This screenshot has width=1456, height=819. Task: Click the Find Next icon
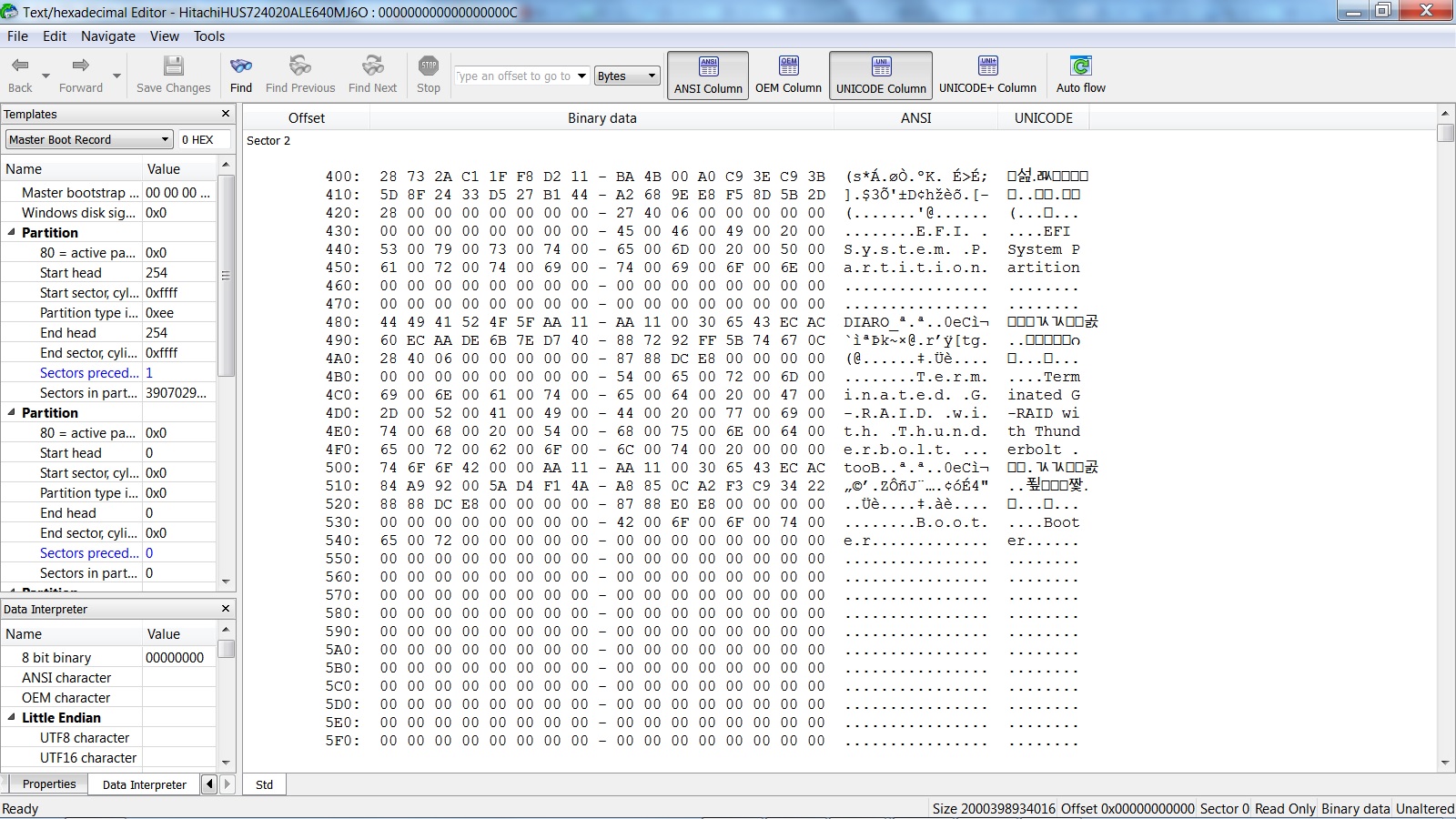coord(373,66)
